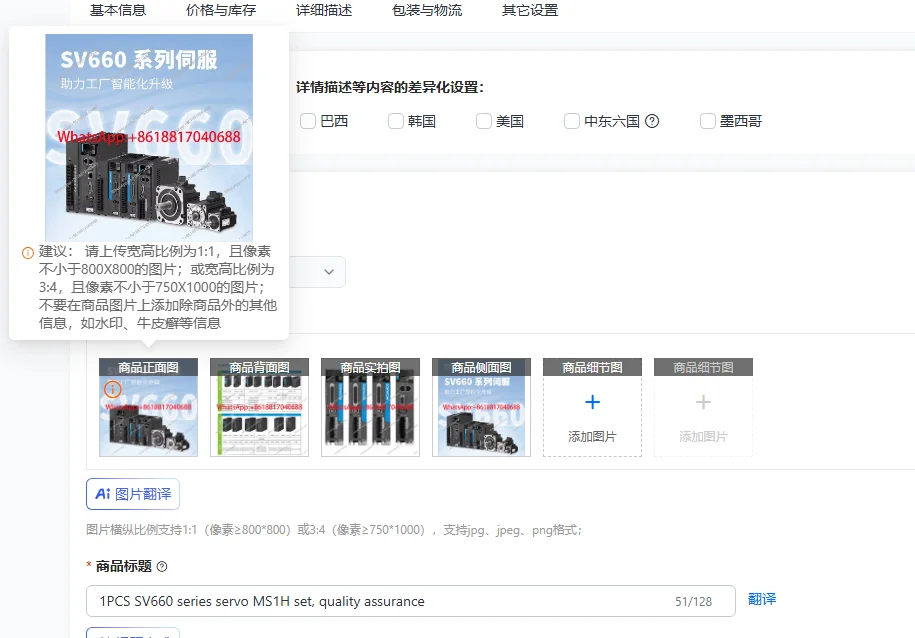Viewport: 915px width, 638px height.
Task: Click the image format hint text 图片横纵比例支持1:1
Action: point(334,530)
